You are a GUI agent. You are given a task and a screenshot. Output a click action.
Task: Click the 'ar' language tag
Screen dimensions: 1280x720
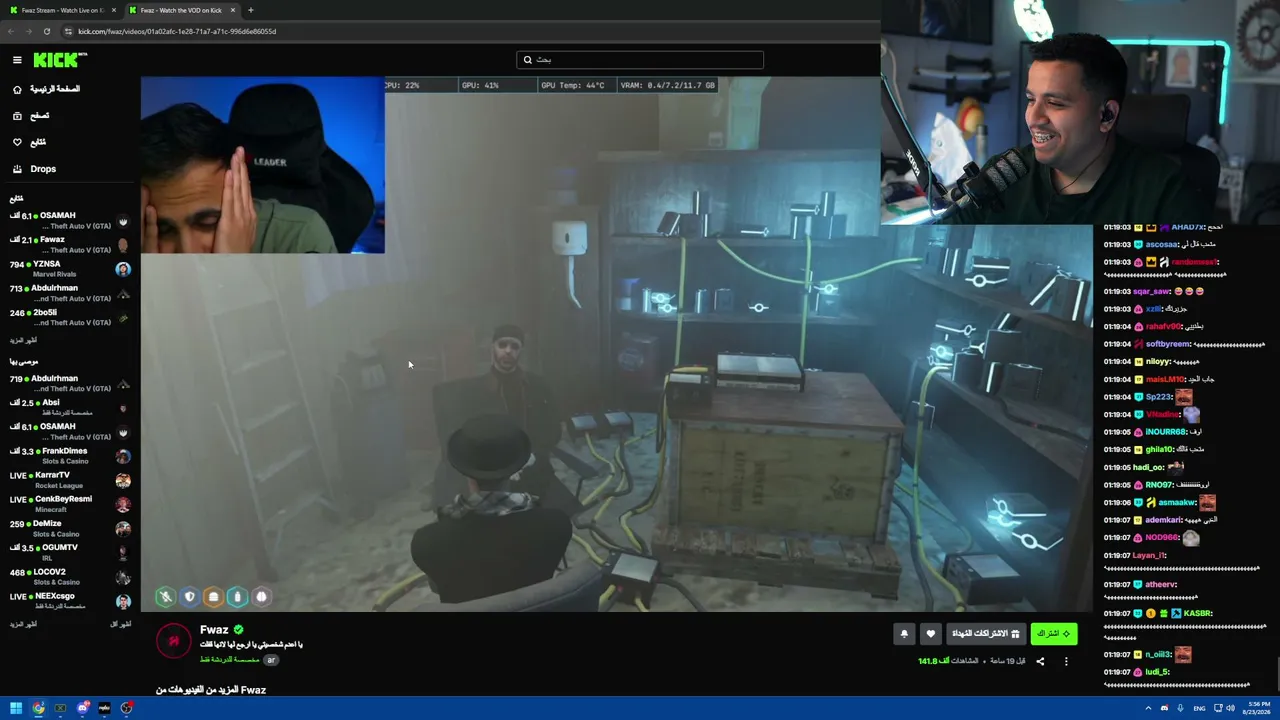tap(271, 660)
